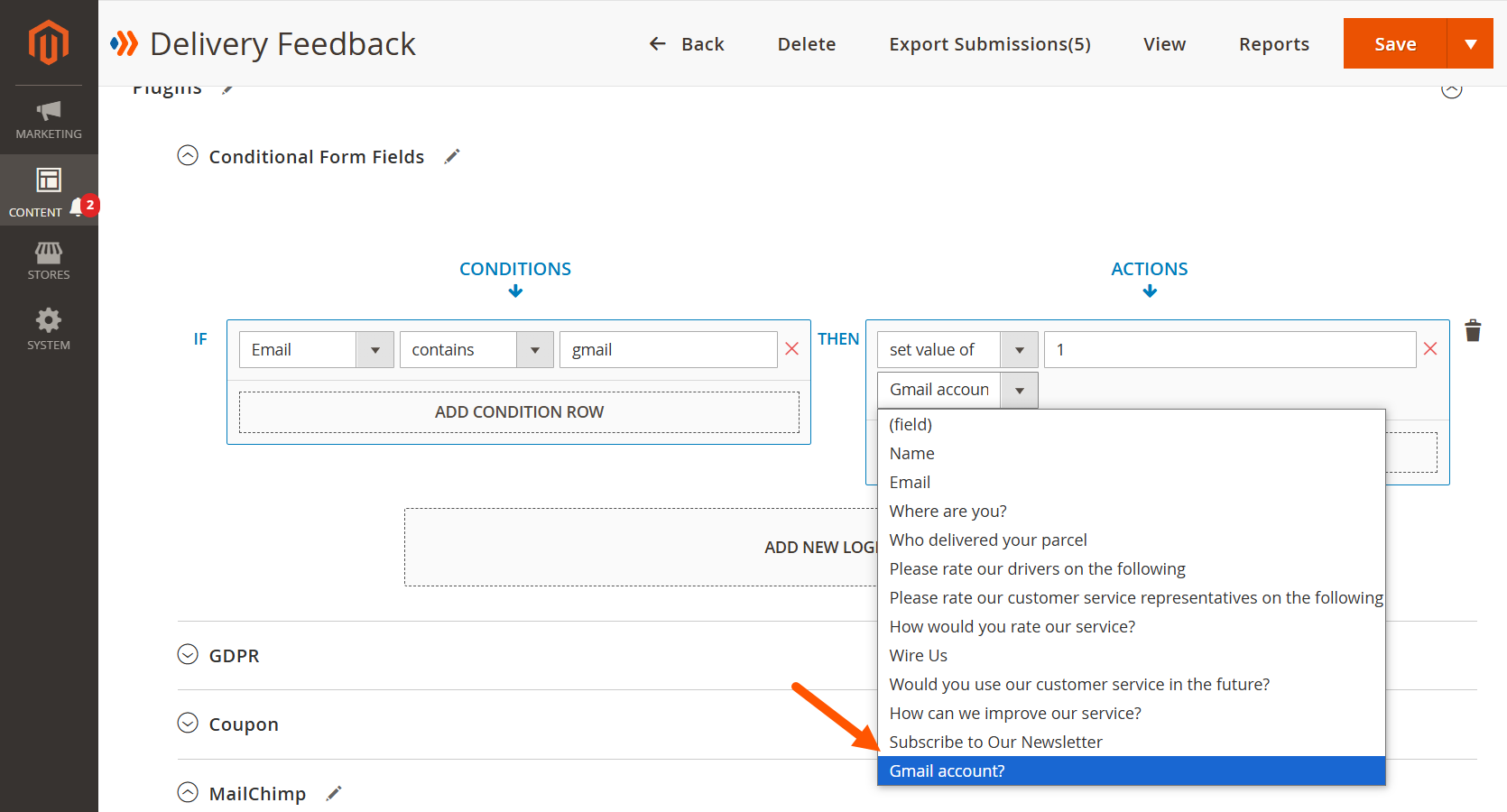Image resolution: width=1507 pixels, height=812 pixels.
Task: Click the pencil icon next to MailChimp
Action: pyautogui.click(x=334, y=794)
